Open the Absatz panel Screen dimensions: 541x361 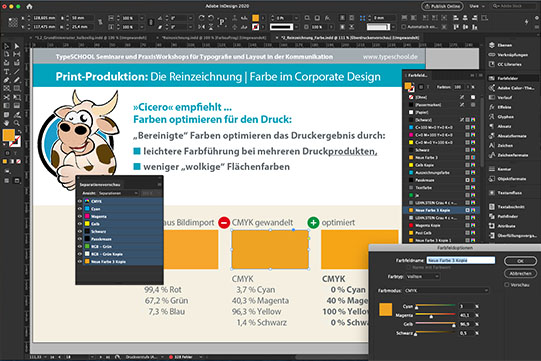click(500, 126)
